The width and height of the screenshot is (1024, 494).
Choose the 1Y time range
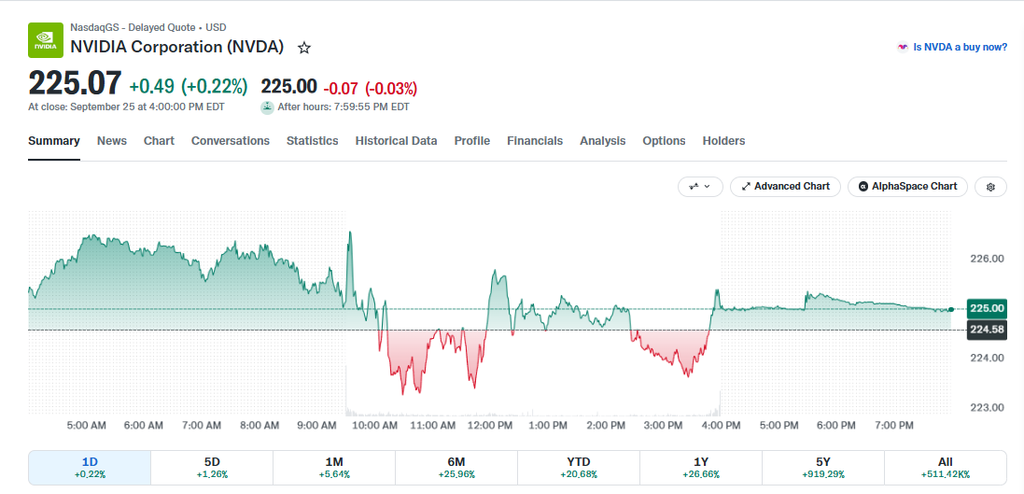coord(701,468)
